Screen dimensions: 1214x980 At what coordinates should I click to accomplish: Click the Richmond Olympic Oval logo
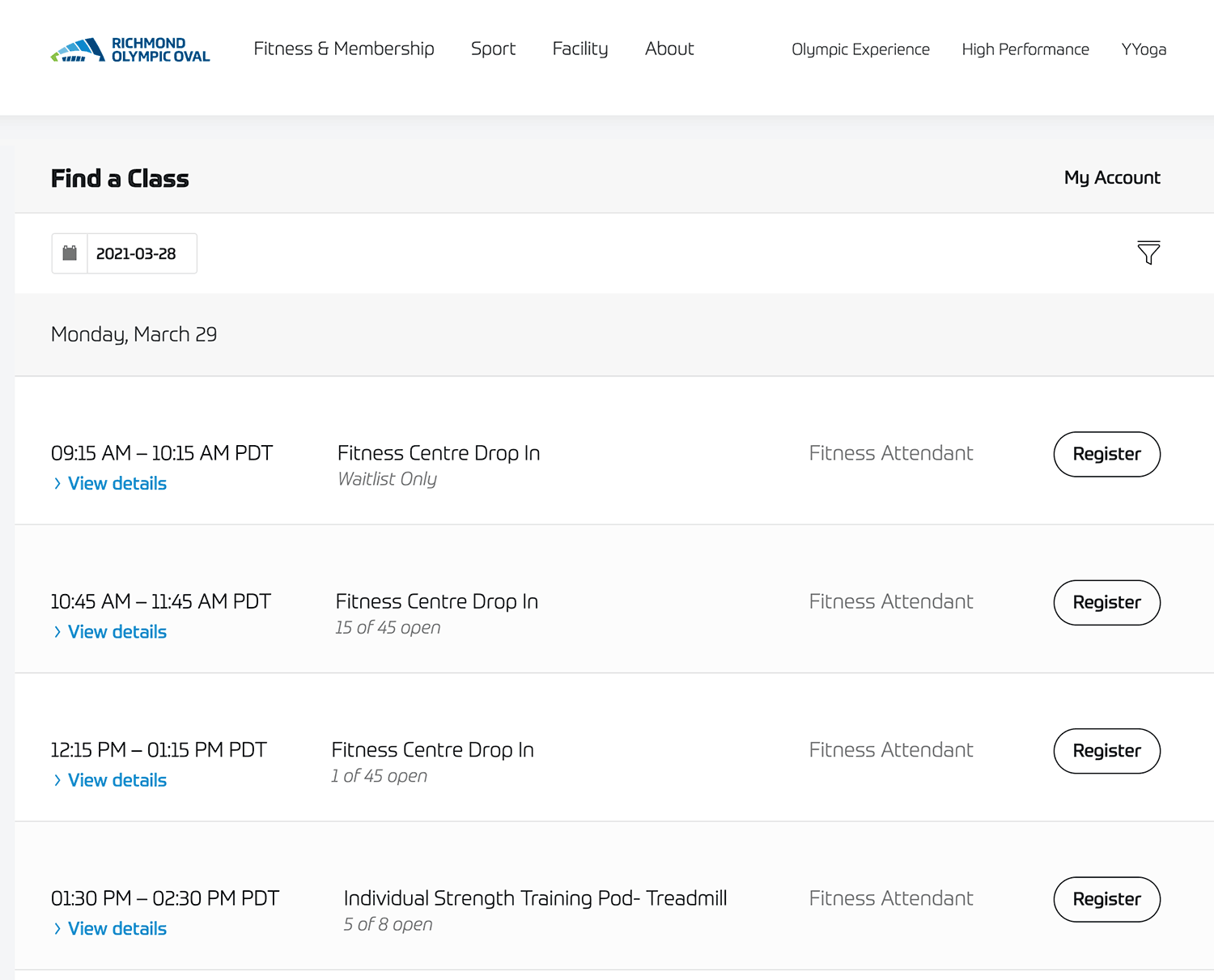tap(130, 49)
